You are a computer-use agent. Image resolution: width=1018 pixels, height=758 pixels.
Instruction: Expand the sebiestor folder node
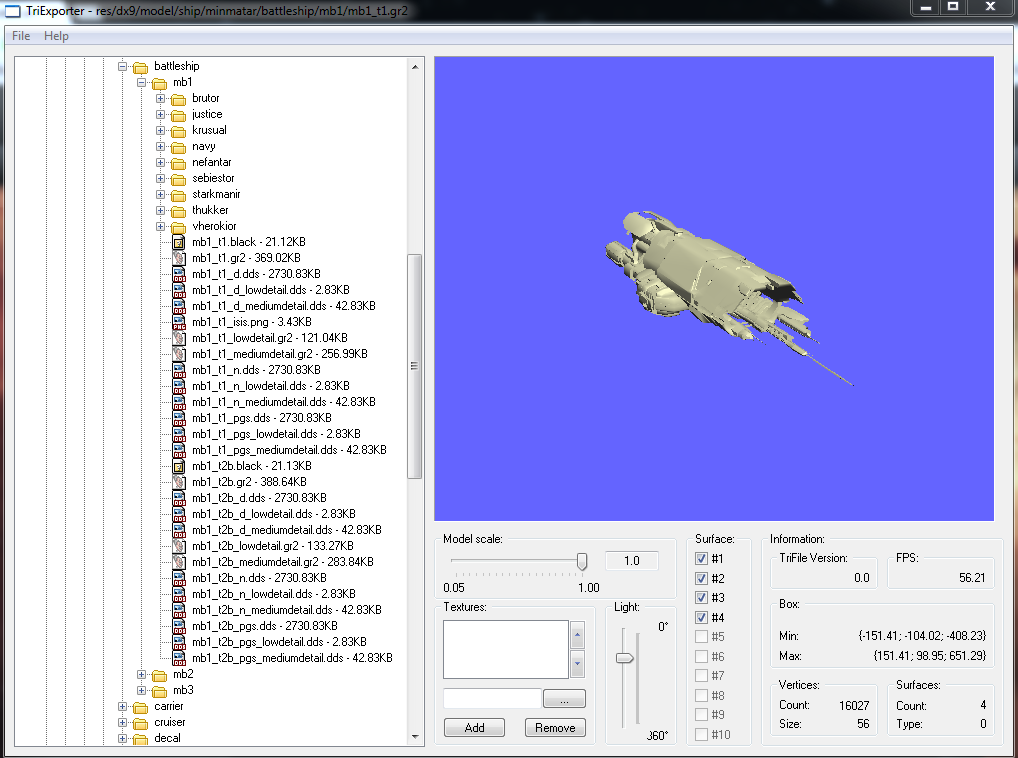point(160,178)
